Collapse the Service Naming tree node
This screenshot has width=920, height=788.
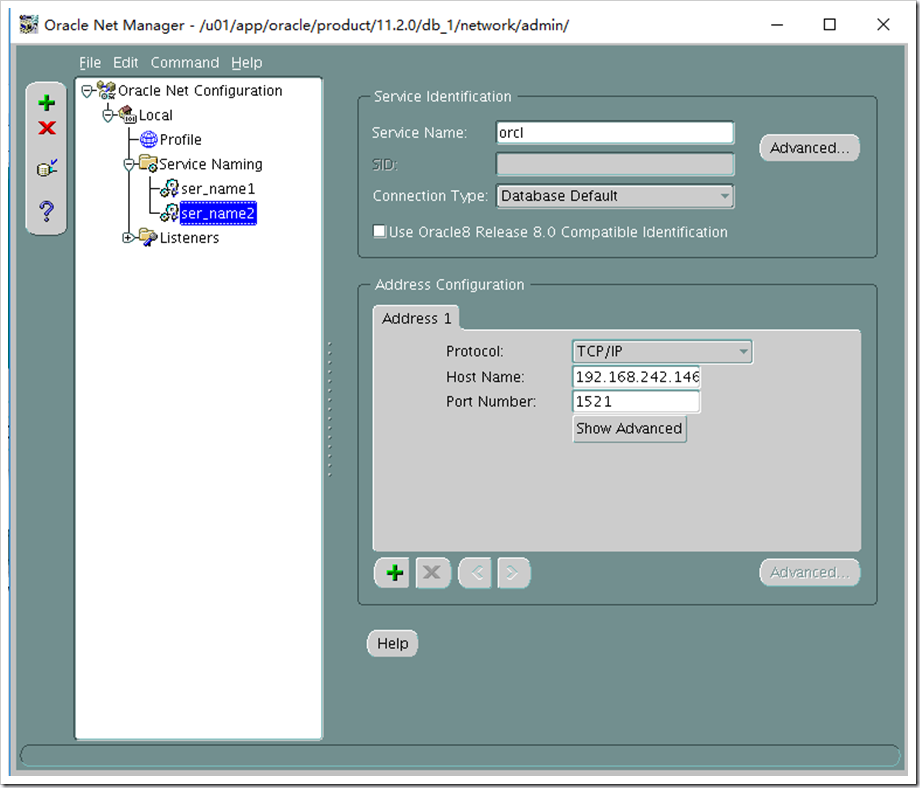128,164
